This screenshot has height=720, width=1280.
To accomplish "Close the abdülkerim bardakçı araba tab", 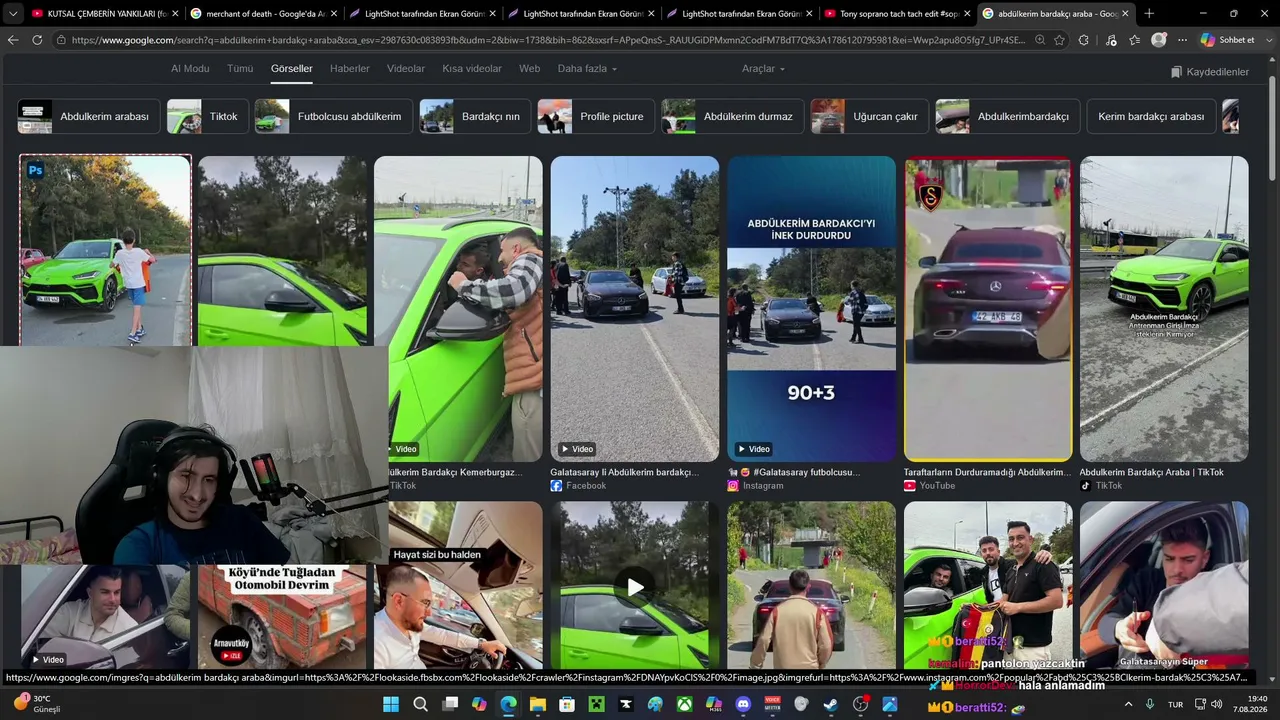I will click(1125, 14).
